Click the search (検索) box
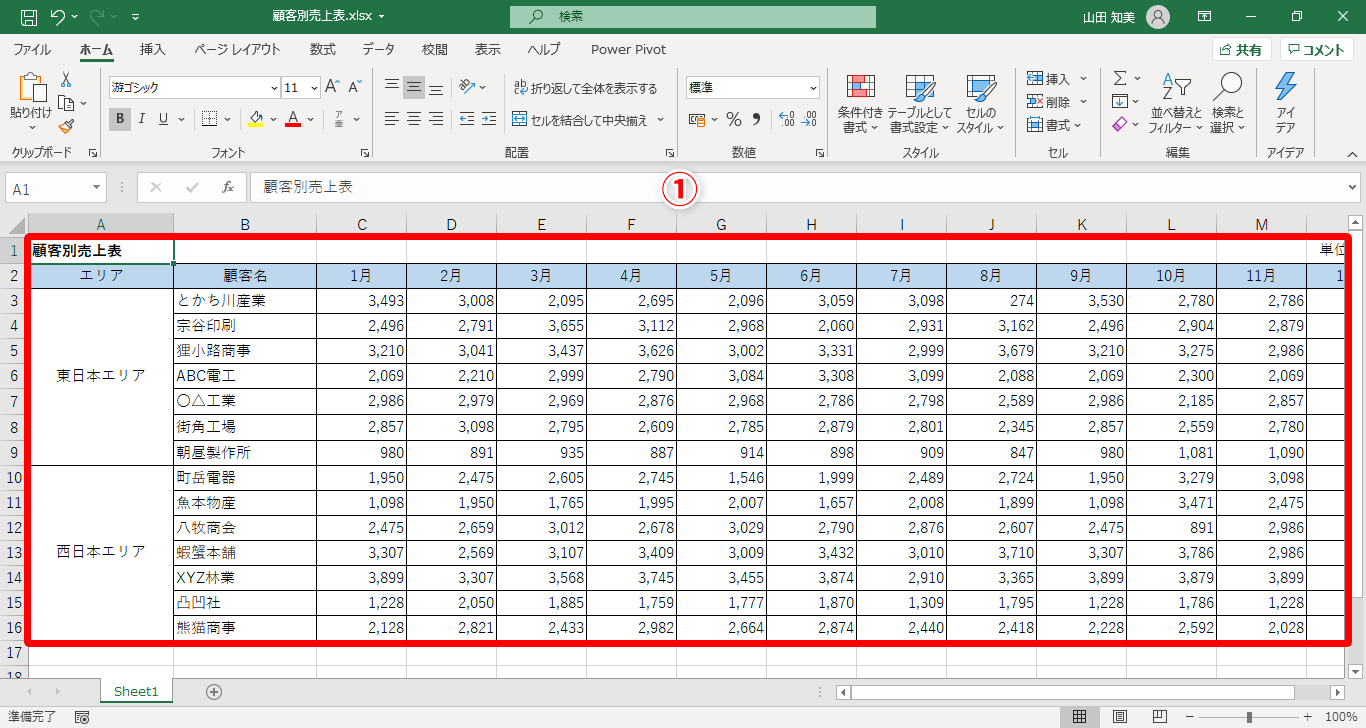Screen dimensions: 1366x728 point(692,17)
